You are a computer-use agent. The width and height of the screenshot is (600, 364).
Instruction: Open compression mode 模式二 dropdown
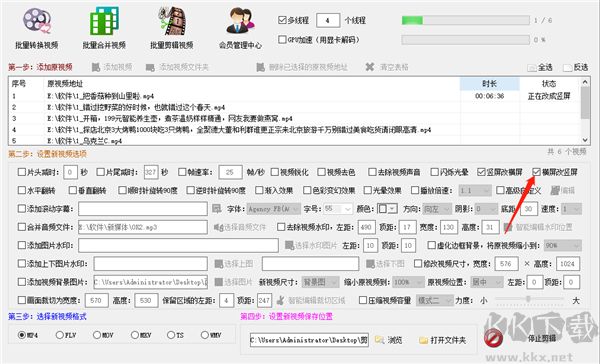pyautogui.click(x=435, y=300)
